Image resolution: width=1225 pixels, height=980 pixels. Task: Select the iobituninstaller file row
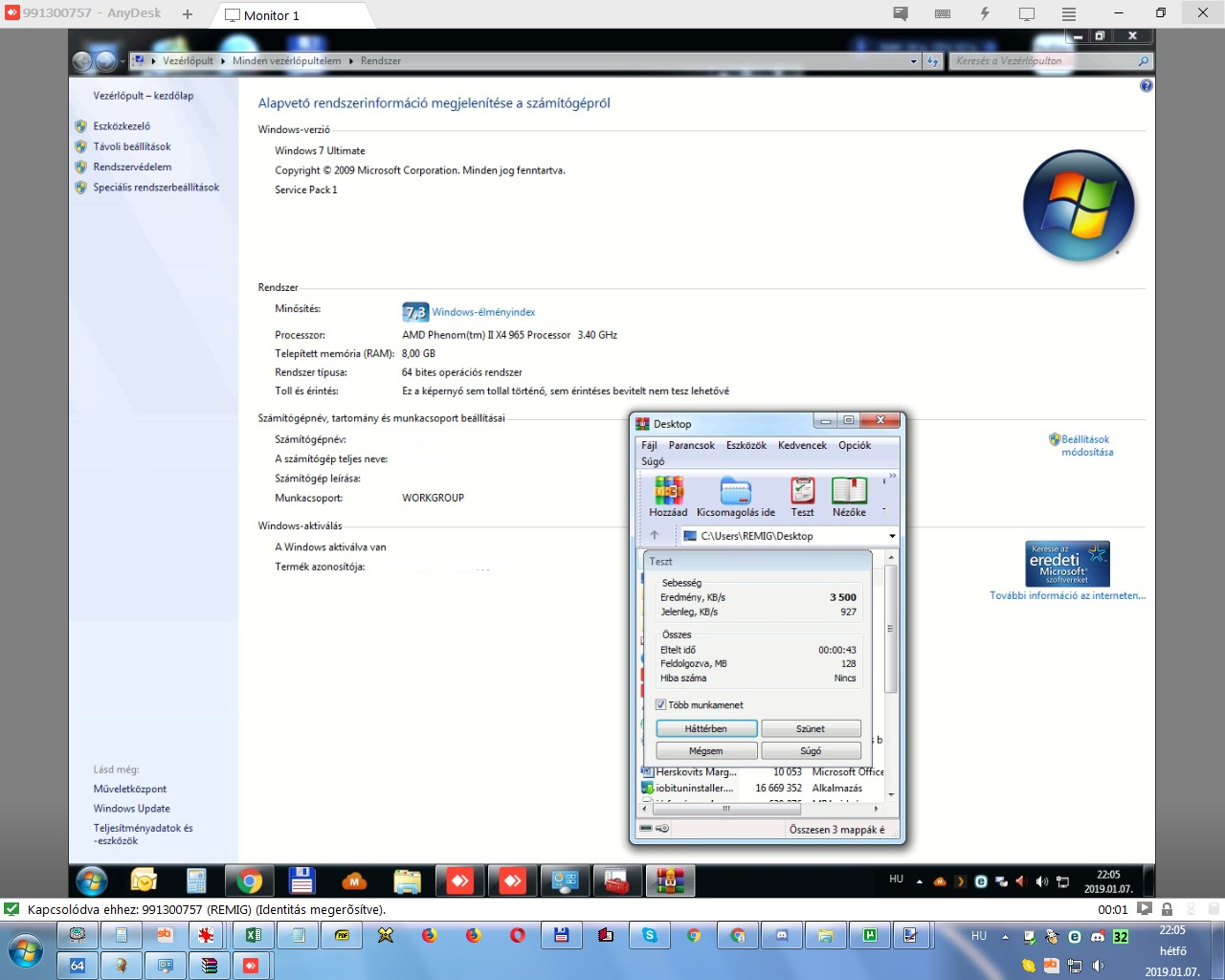(x=762, y=789)
